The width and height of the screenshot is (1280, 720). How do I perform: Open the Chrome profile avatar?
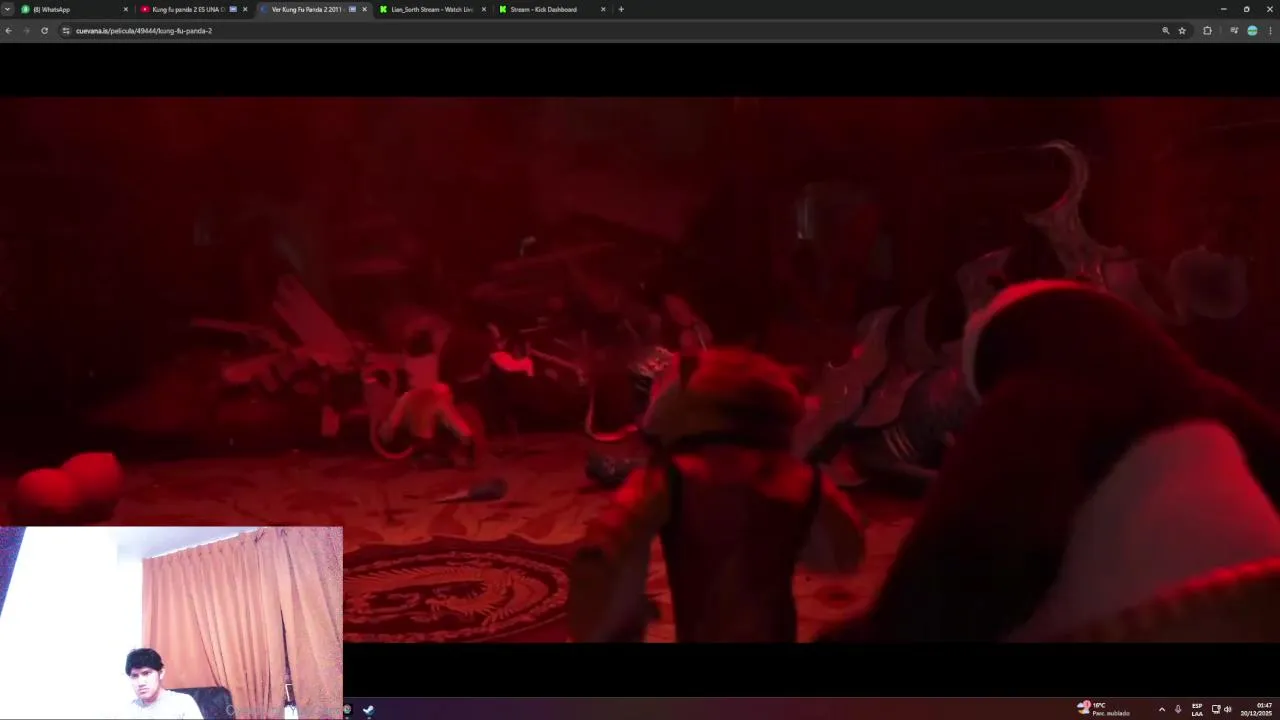(1252, 31)
